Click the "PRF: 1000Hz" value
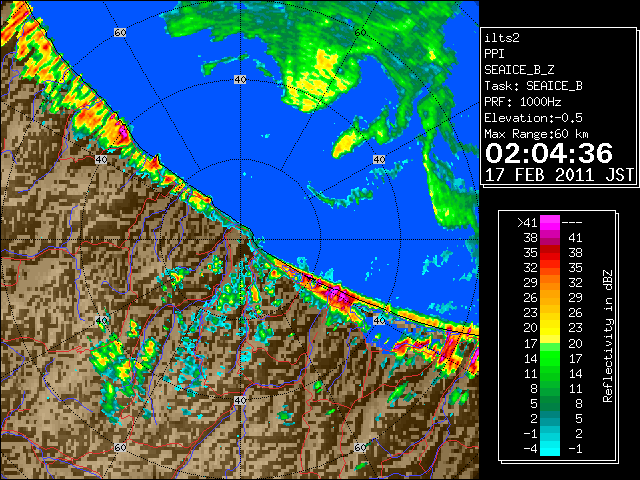This screenshot has width=640, height=480. [x=522, y=102]
